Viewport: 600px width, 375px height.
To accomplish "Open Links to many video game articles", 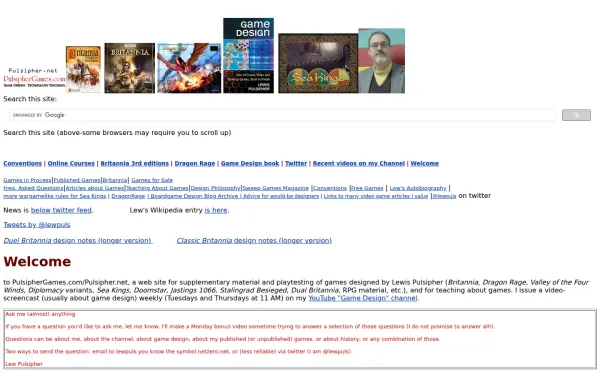I will (x=376, y=196).
